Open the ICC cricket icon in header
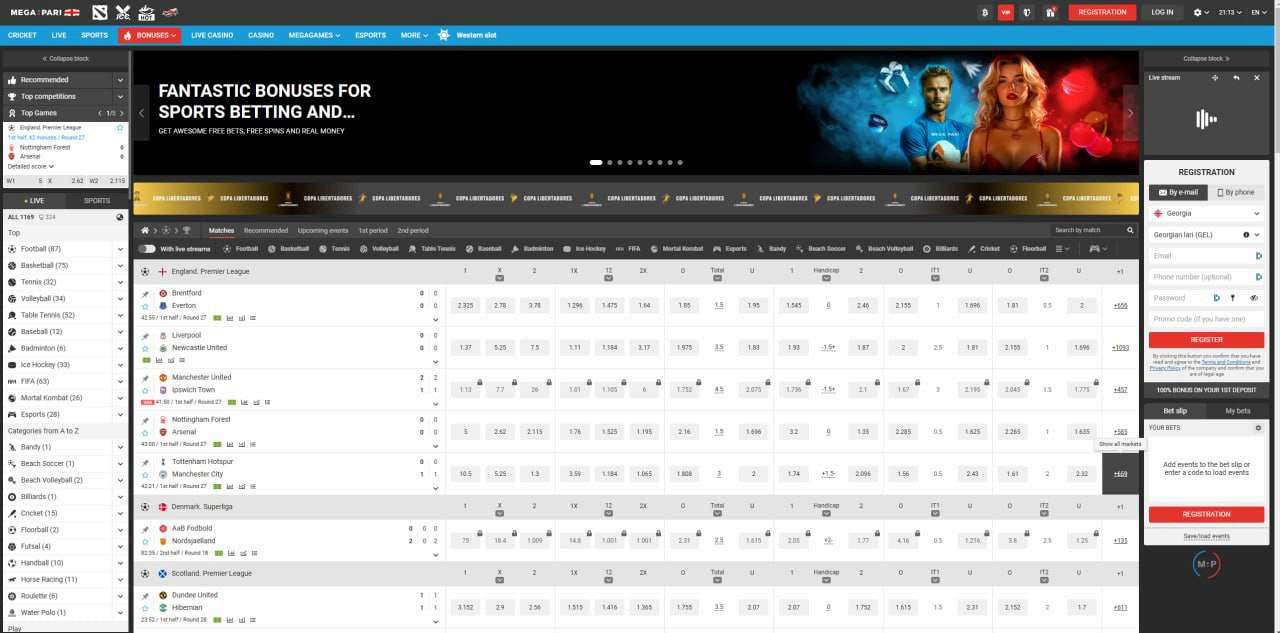The height and width of the screenshot is (633, 1280). (123, 12)
